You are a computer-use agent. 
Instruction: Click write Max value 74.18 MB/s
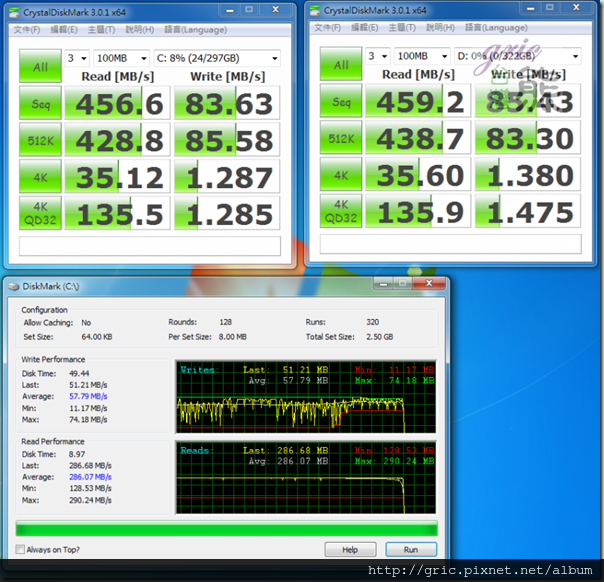coord(88,419)
